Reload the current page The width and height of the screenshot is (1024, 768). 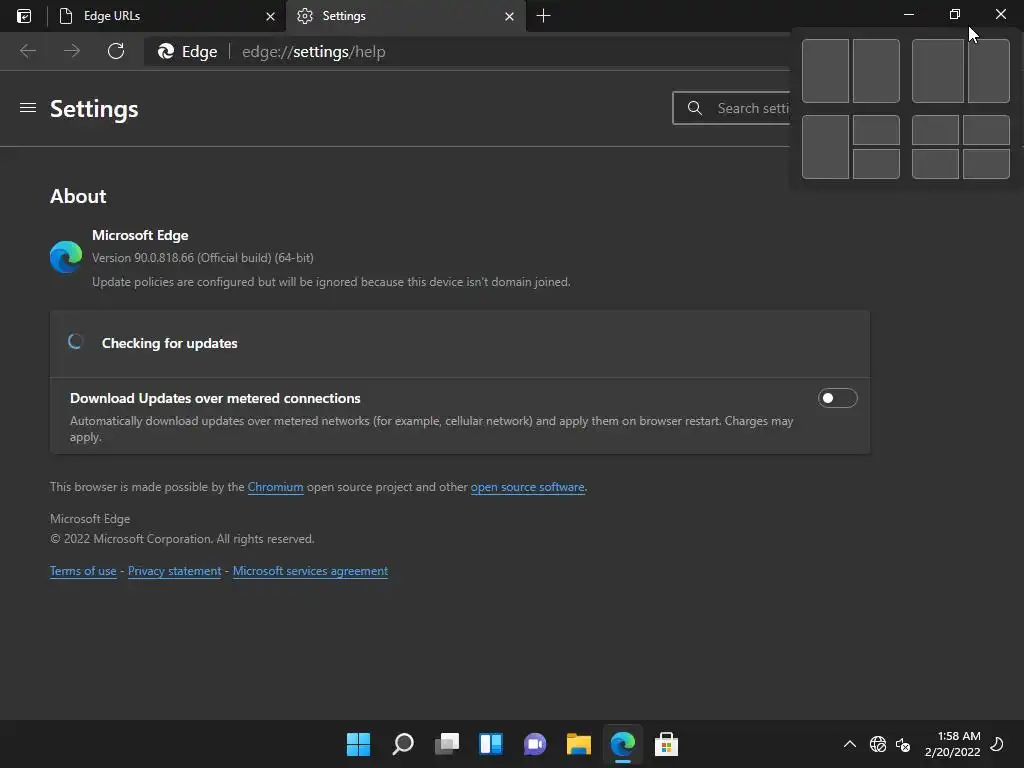pyautogui.click(x=116, y=51)
